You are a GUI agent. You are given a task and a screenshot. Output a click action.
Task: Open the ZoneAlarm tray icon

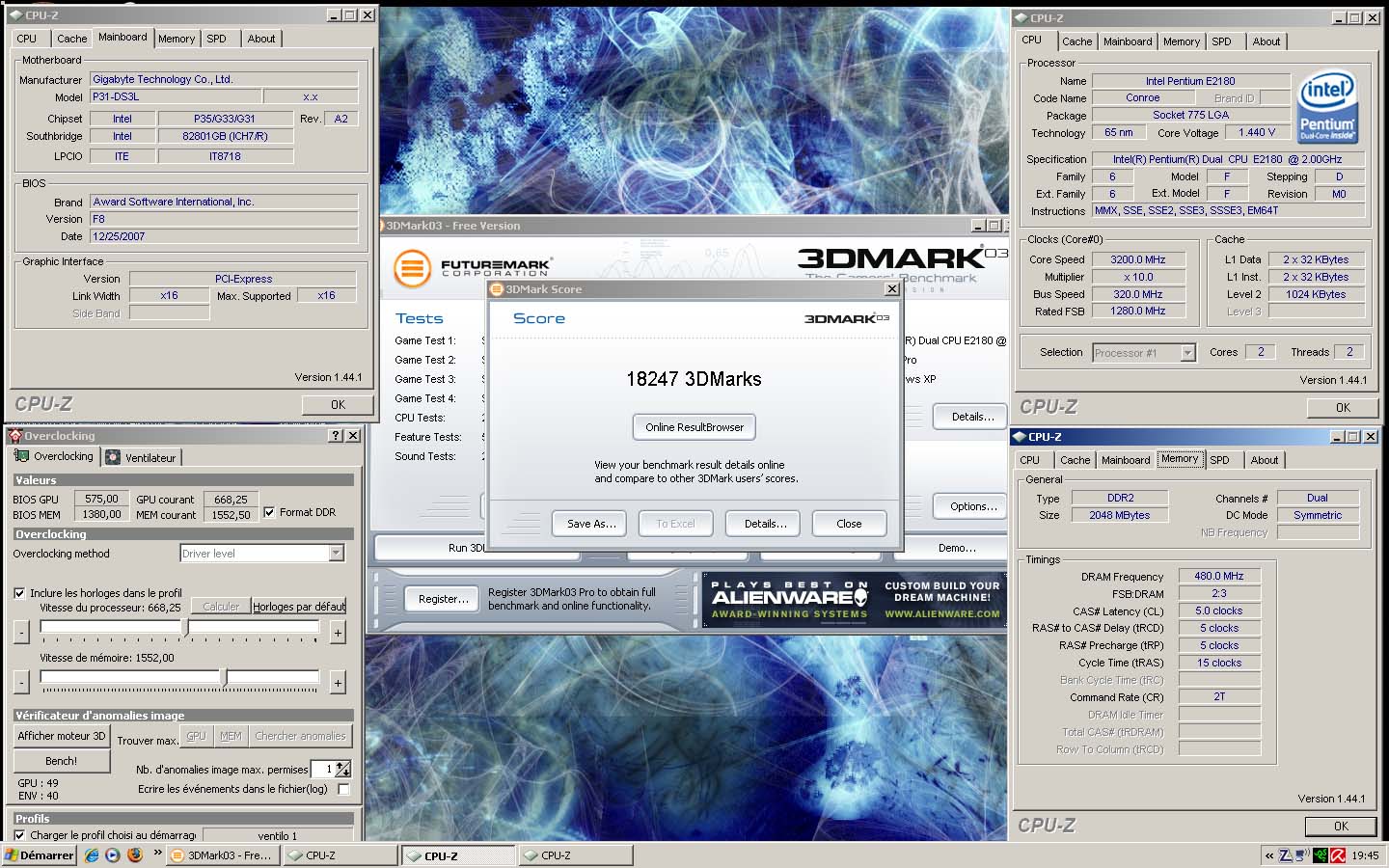click(1286, 854)
